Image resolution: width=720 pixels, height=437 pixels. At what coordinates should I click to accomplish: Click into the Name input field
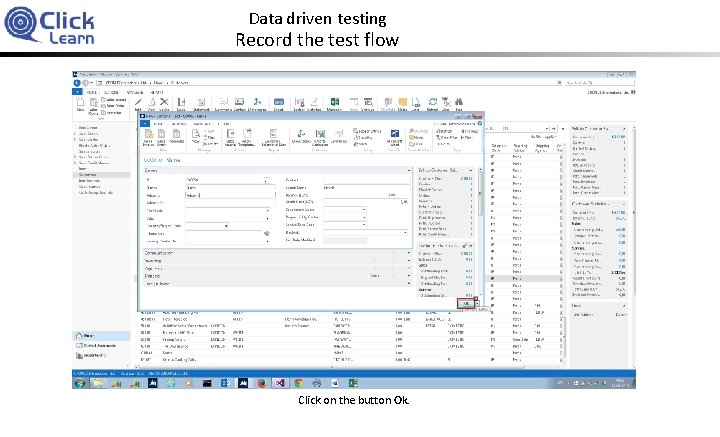pos(230,187)
